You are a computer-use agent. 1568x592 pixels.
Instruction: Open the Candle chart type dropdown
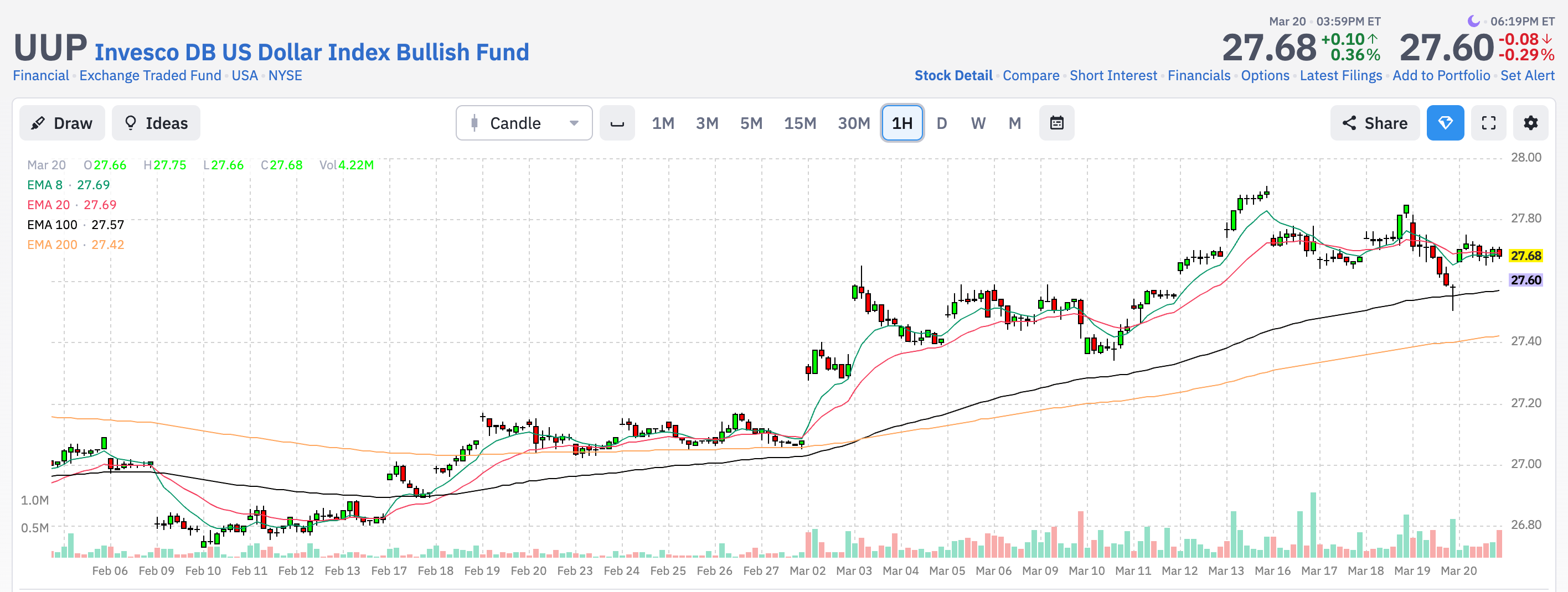pyautogui.click(x=524, y=123)
